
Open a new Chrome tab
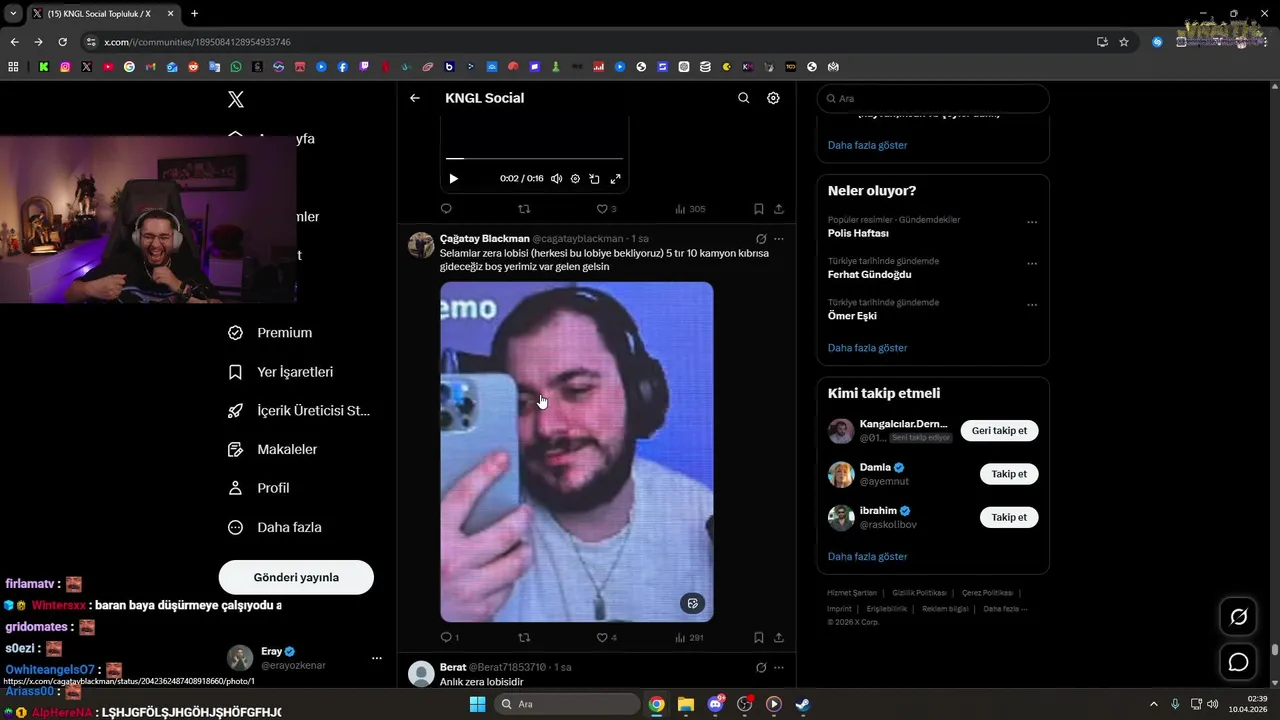point(194,14)
